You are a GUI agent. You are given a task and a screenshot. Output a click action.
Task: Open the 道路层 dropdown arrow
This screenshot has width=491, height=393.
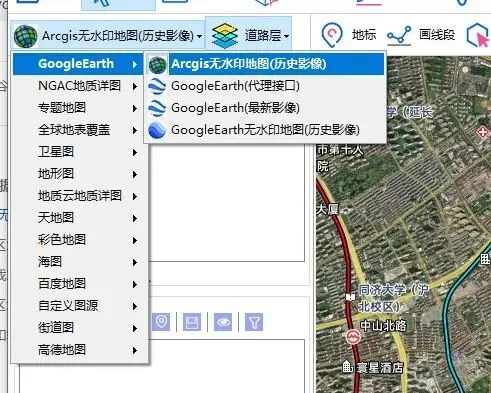(287, 36)
